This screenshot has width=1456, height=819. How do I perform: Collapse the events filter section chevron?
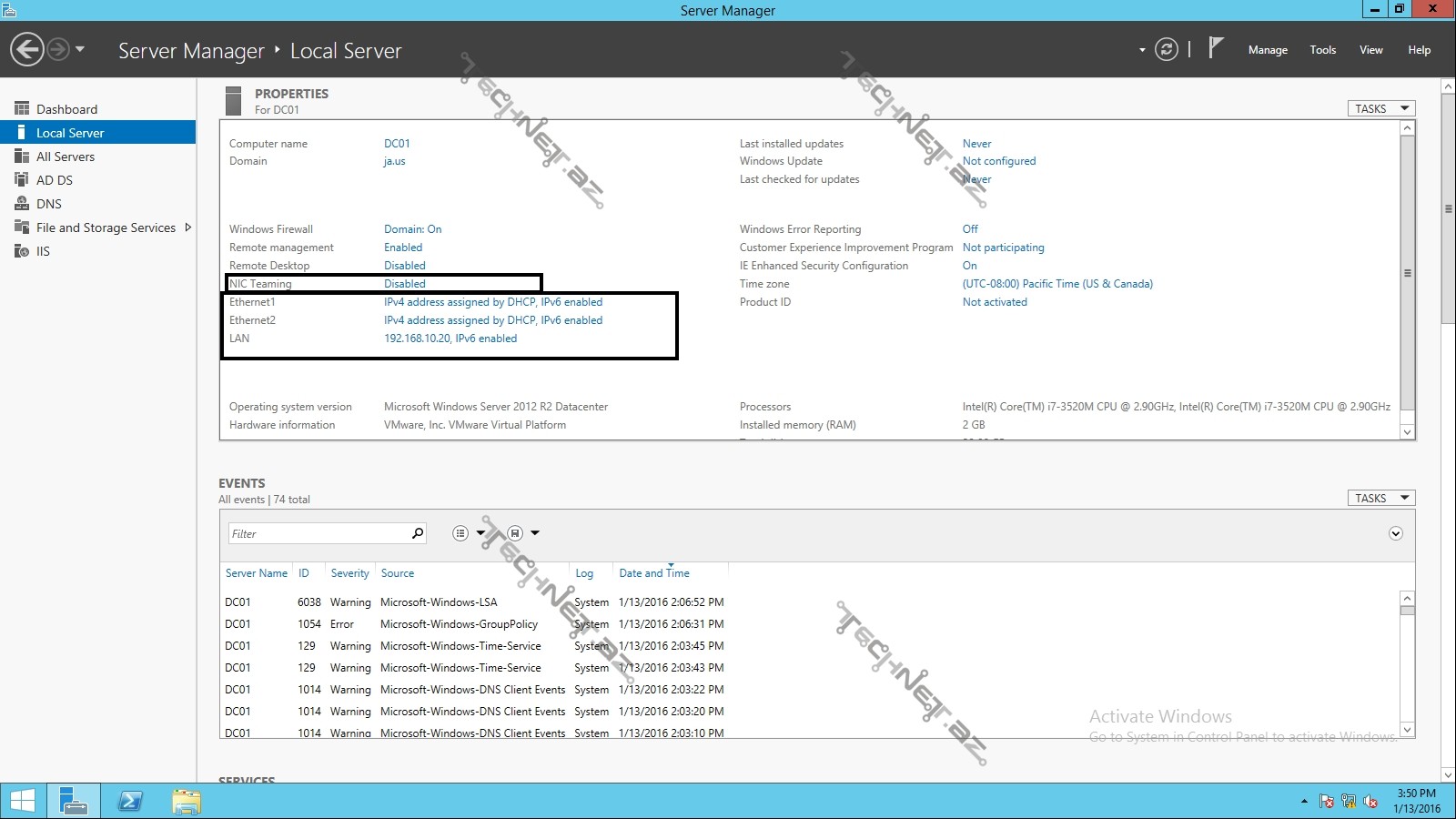point(1395,533)
